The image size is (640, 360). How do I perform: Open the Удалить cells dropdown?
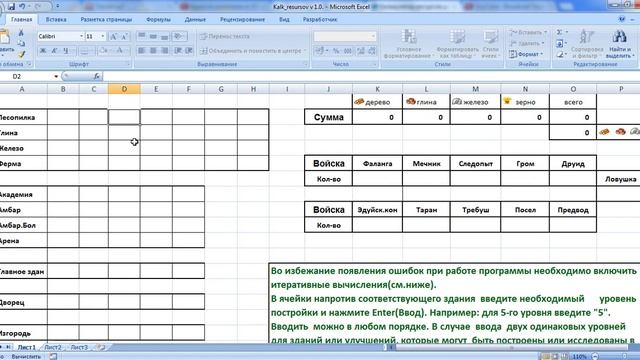coord(527,43)
